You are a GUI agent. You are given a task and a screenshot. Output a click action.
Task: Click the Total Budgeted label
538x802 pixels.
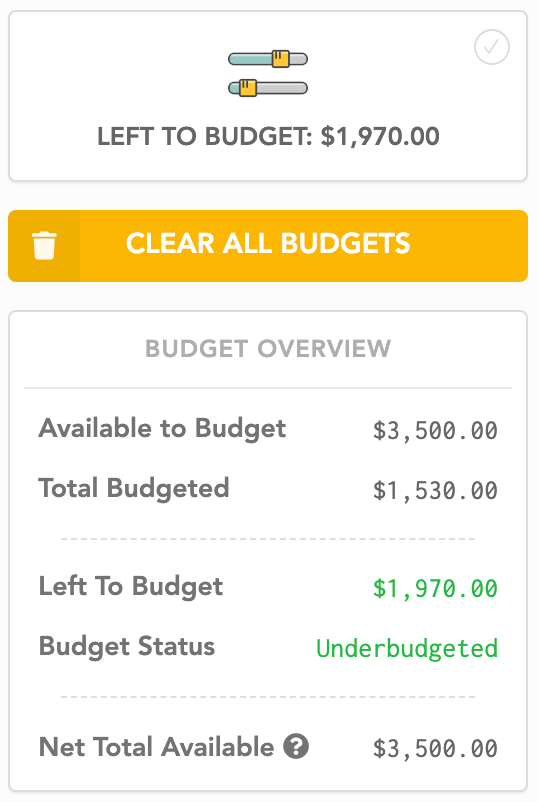(x=134, y=488)
